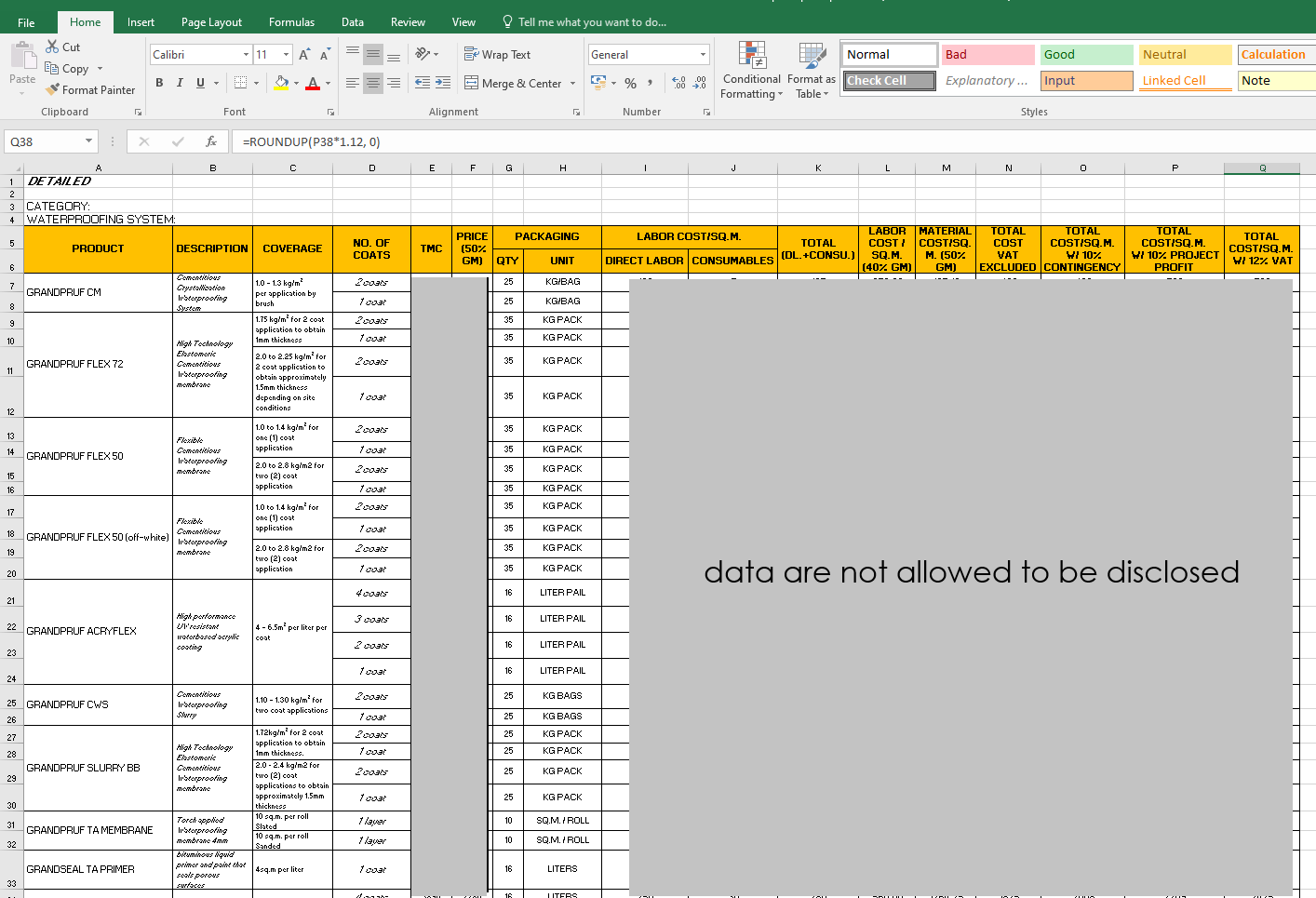Open Format as Table gallery

click(x=812, y=71)
